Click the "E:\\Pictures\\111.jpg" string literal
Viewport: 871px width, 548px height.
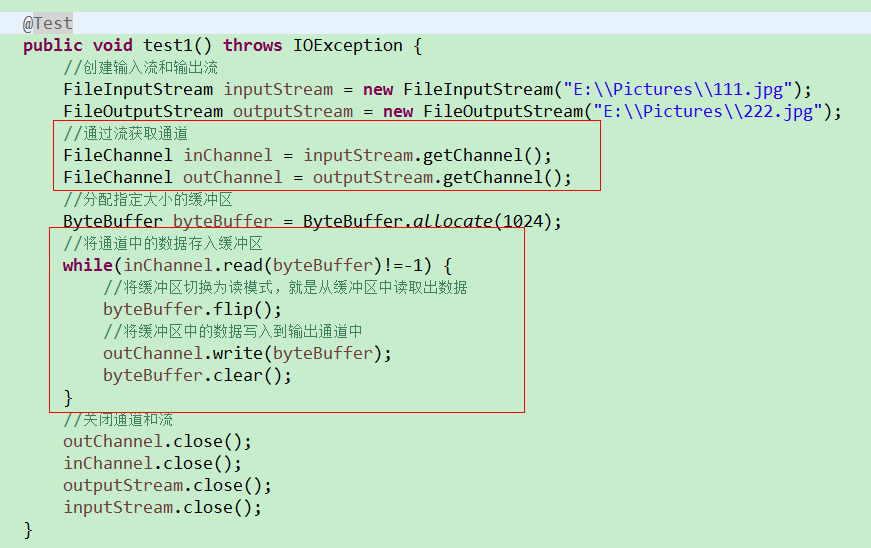(677, 89)
